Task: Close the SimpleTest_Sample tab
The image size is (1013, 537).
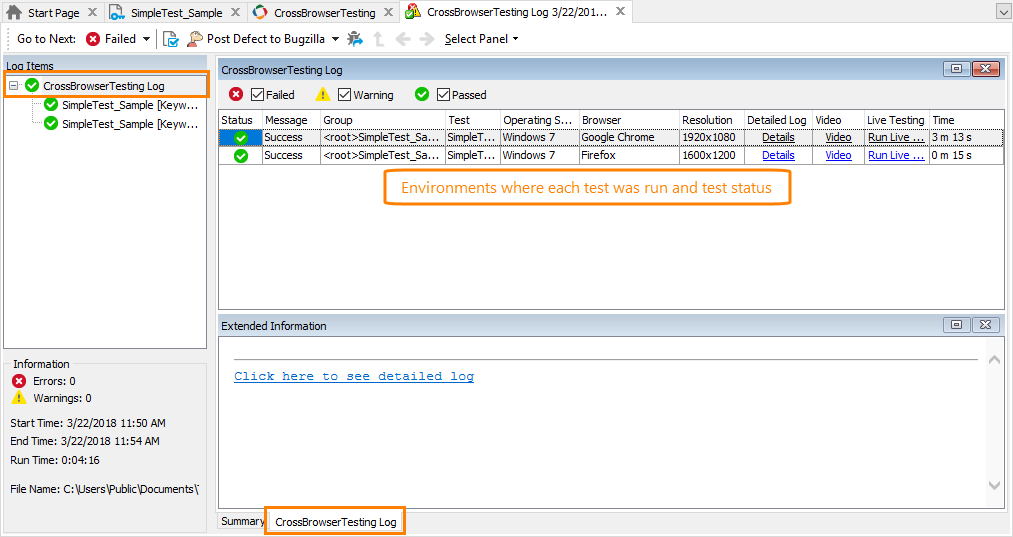Action: click(237, 12)
